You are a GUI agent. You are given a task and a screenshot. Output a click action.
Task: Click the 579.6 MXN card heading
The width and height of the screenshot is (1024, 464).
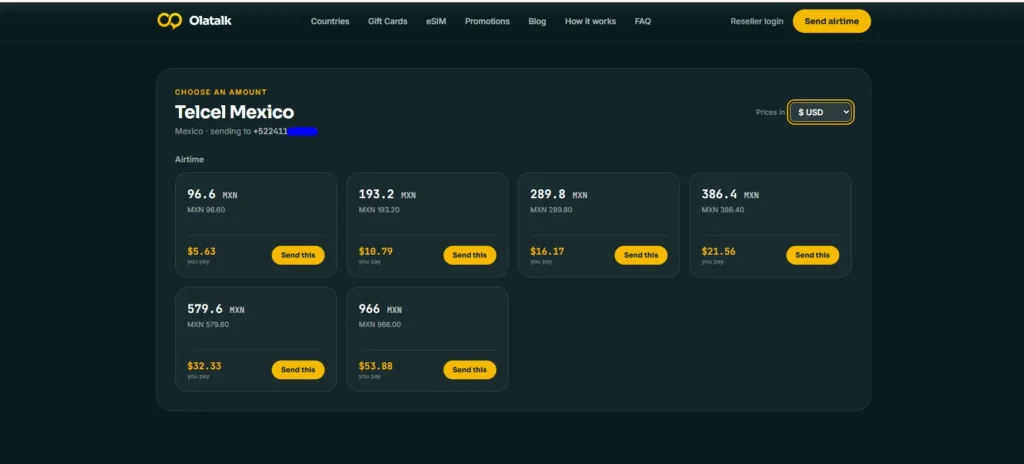coord(216,309)
